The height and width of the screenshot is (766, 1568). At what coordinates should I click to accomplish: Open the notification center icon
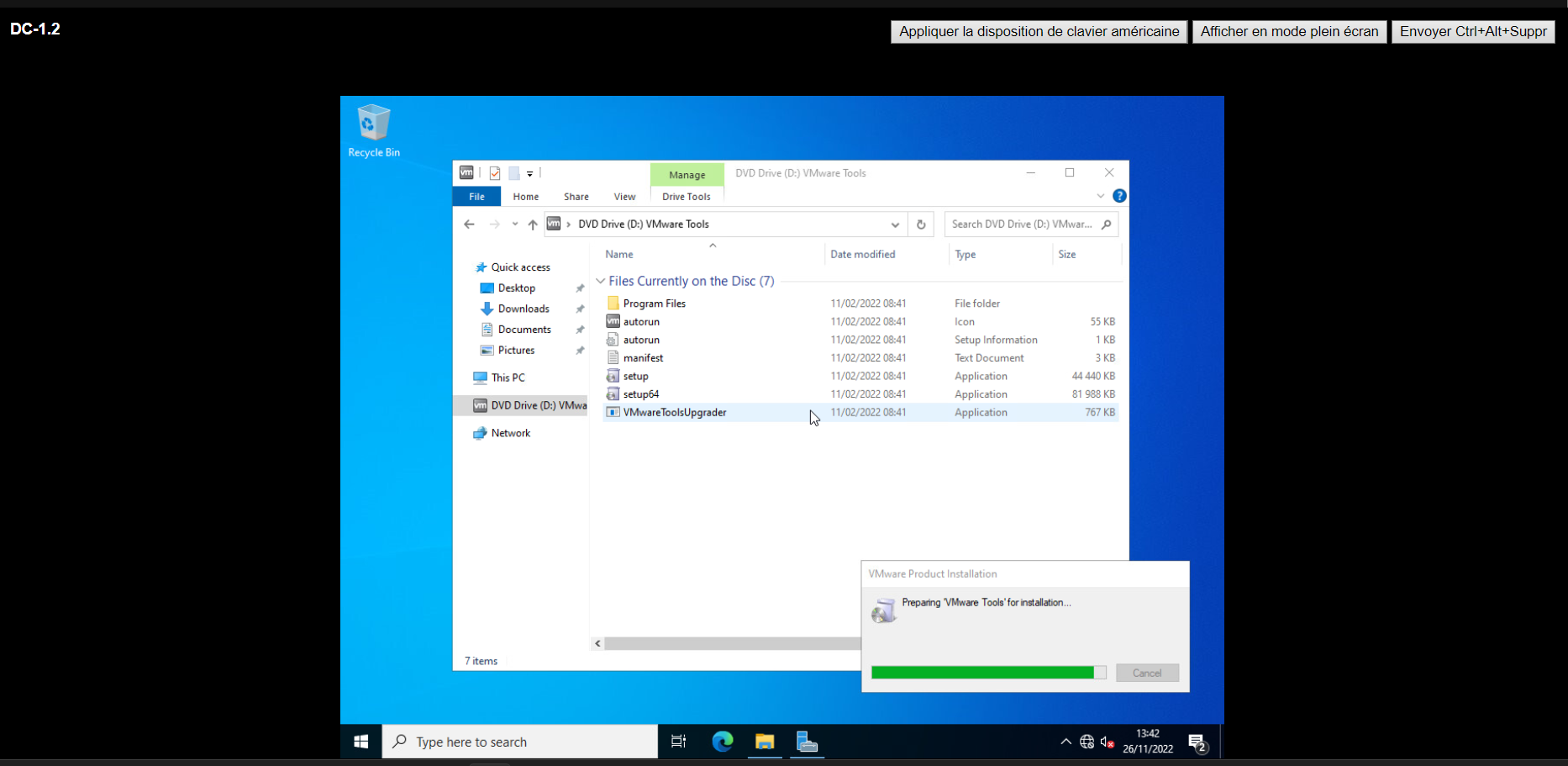[1197, 742]
